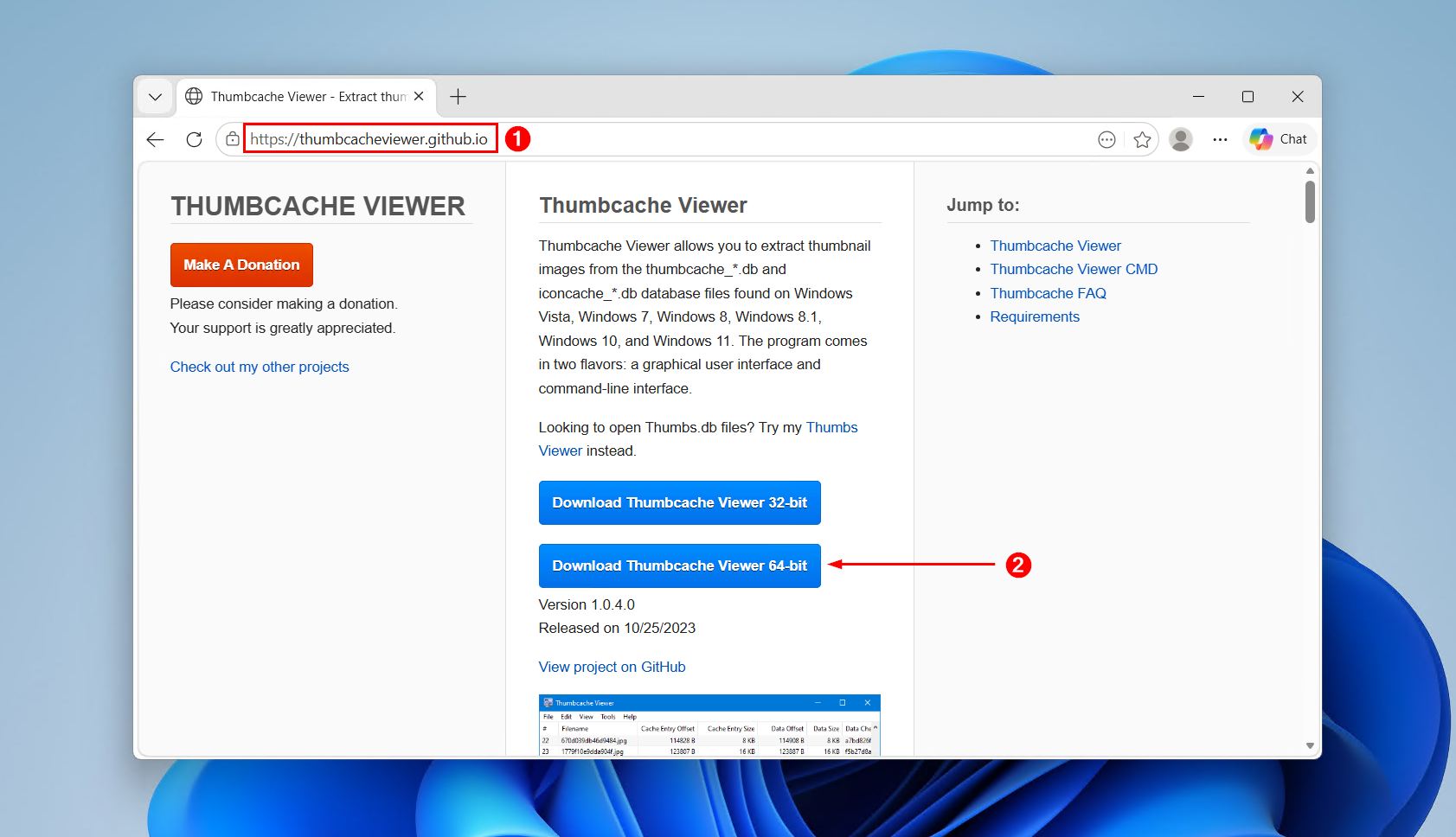This screenshot has width=1456, height=837.
Task: Open Copilot Chat
Action: 1279,139
